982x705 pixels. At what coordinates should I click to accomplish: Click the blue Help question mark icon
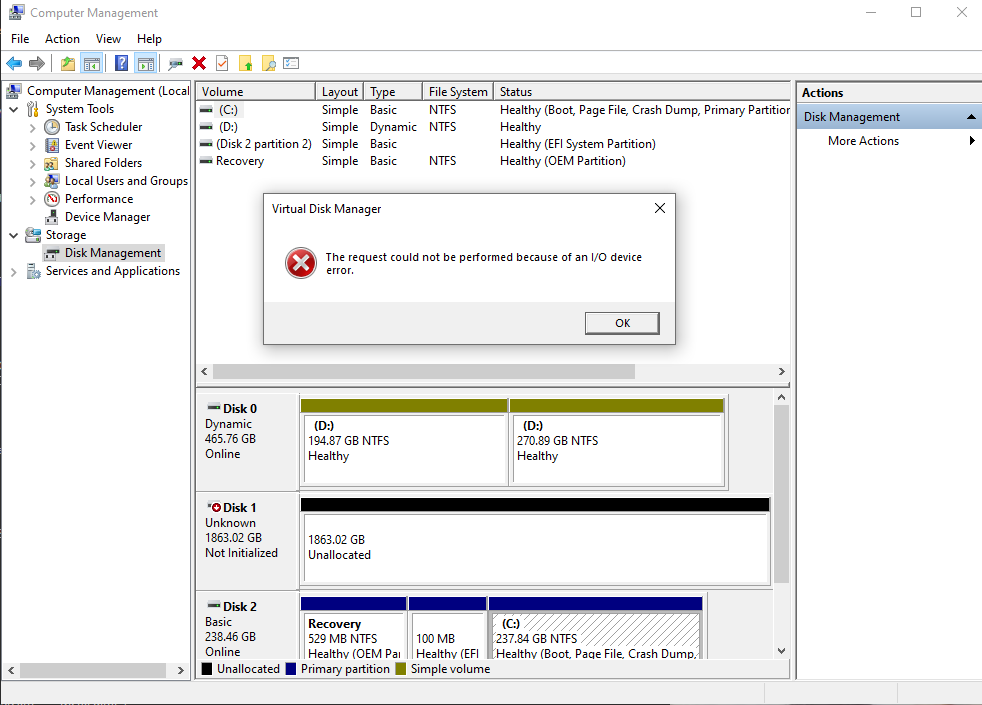tap(121, 63)
